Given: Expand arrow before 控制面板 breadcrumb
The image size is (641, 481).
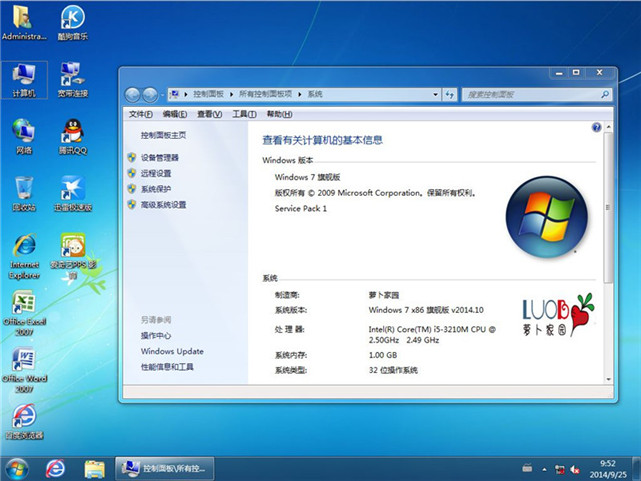Looking at the screenshot, I should (186, 94).
